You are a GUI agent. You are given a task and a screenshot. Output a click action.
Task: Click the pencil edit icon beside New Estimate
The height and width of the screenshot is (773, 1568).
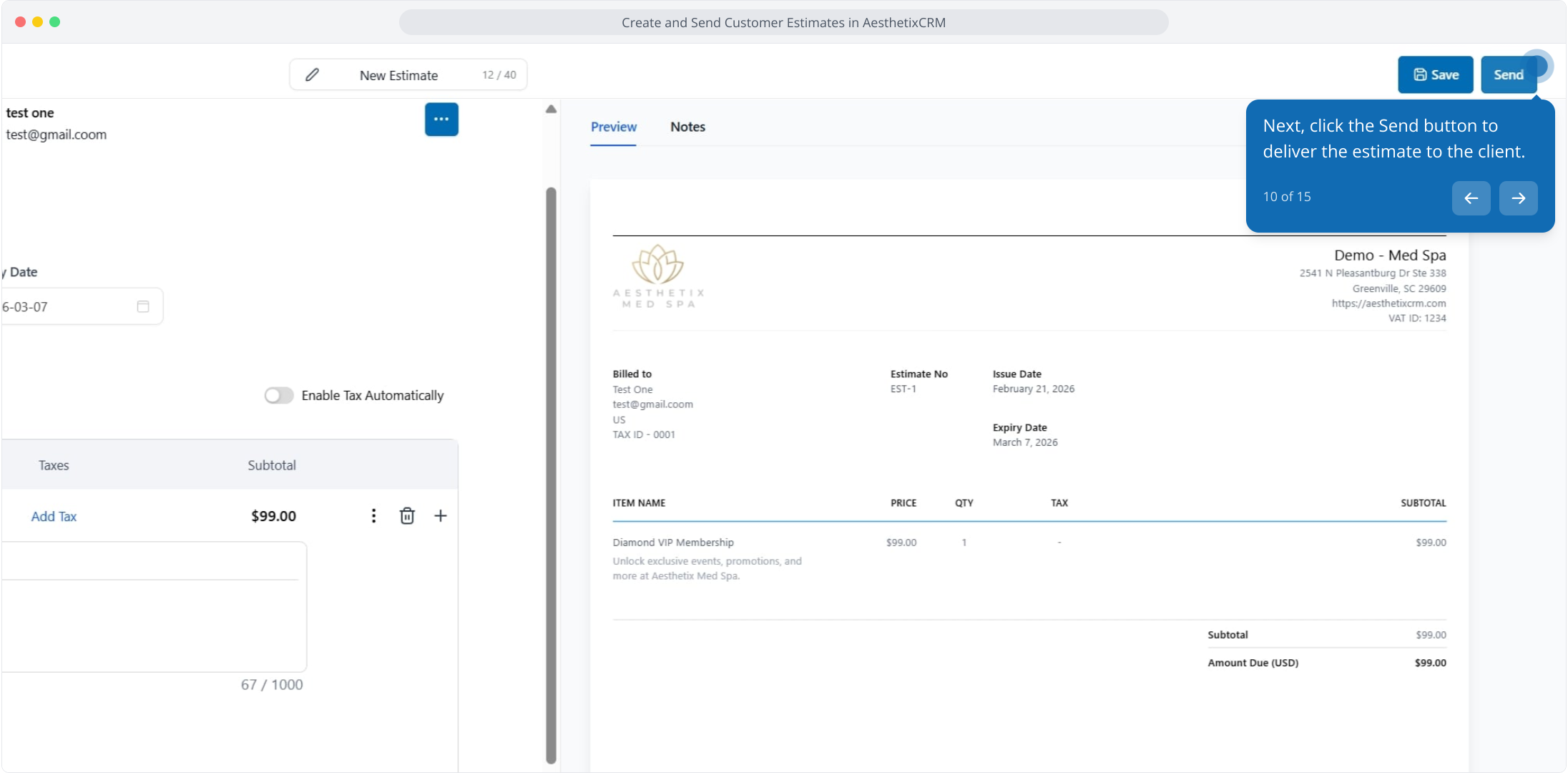[312, 75]
